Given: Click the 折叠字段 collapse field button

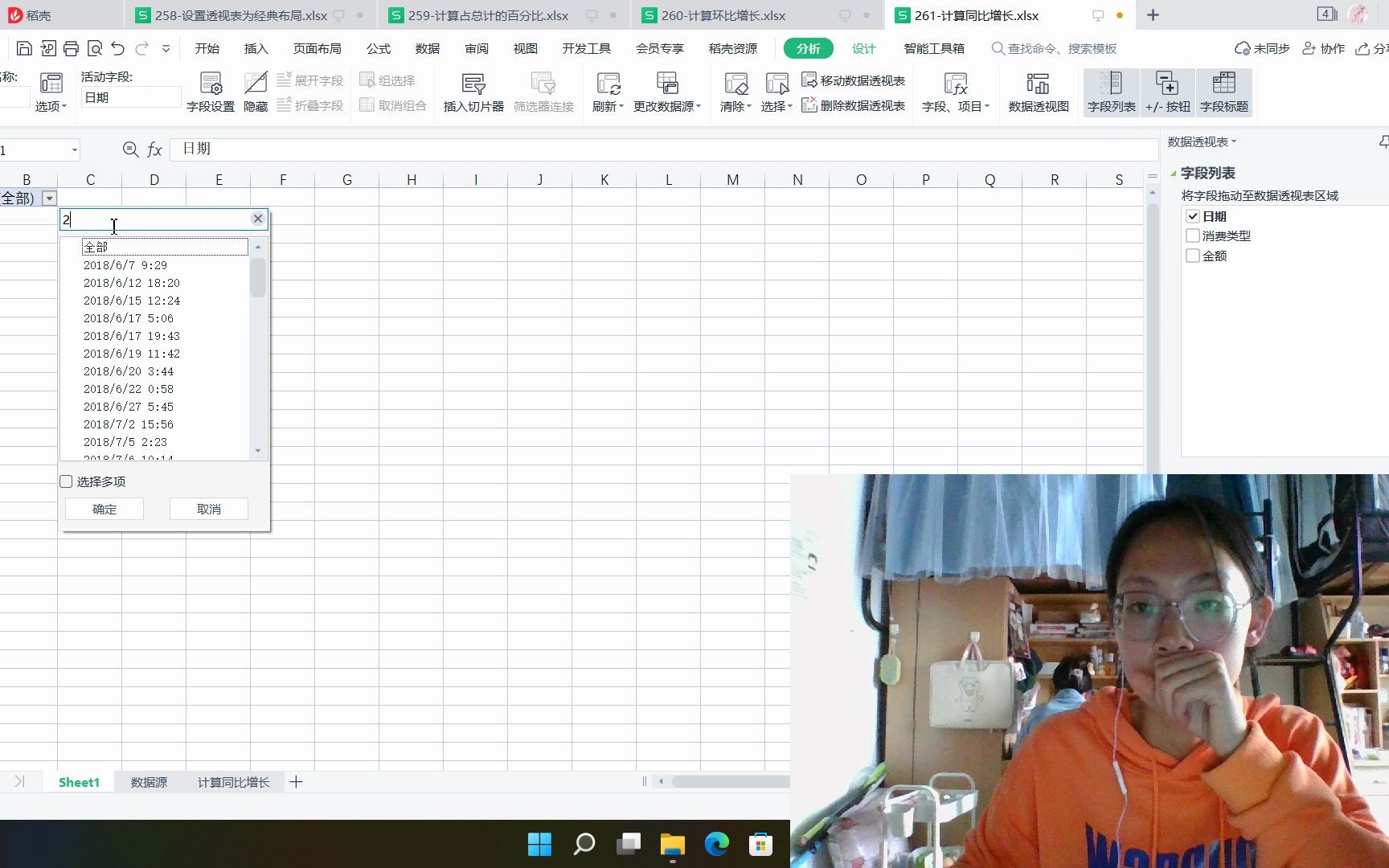Looking at the screenshot, I should [x=309, y=105].
